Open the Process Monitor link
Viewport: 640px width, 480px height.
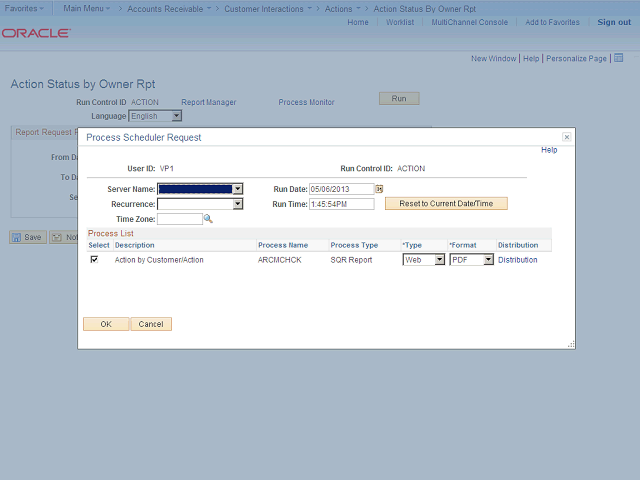(x=306, y=102)
